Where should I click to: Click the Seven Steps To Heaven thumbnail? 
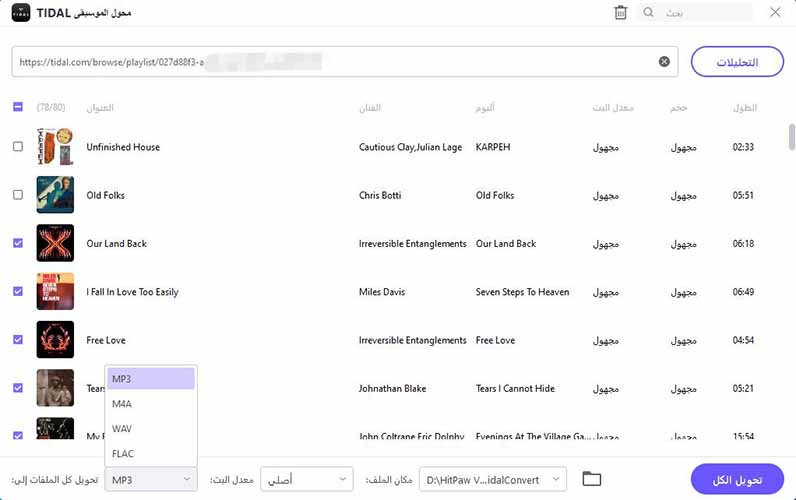pos(55,291)
